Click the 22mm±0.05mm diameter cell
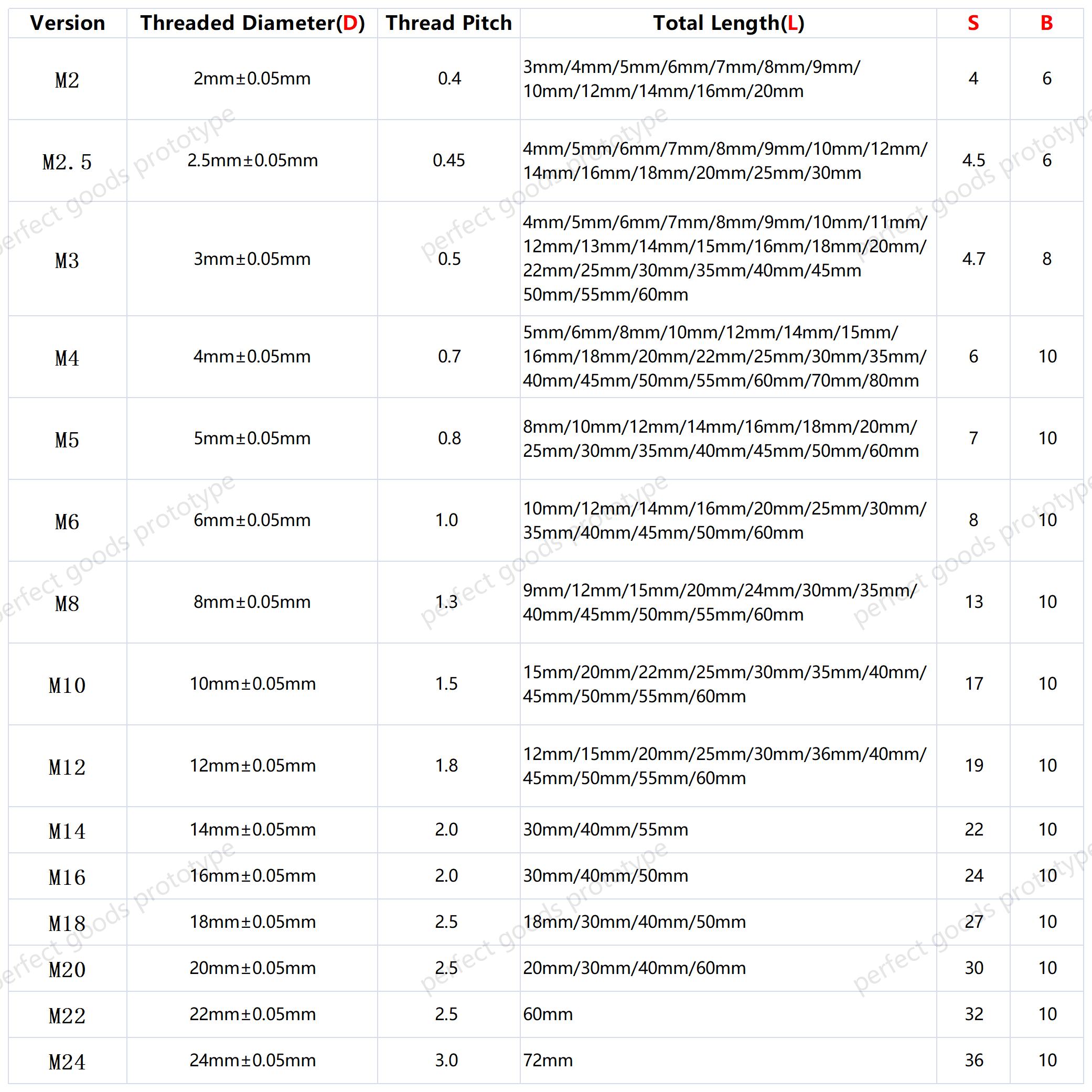The height and width of the screenshot is (1092, 1092). pos(252,1014)
